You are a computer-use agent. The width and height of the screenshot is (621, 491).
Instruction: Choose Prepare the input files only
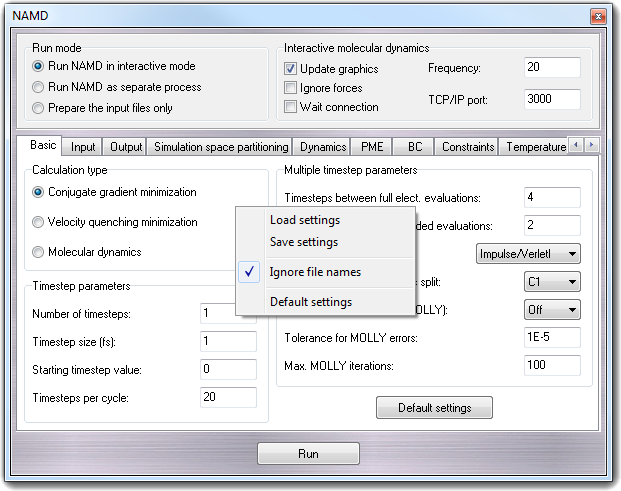tap(39, 107)
